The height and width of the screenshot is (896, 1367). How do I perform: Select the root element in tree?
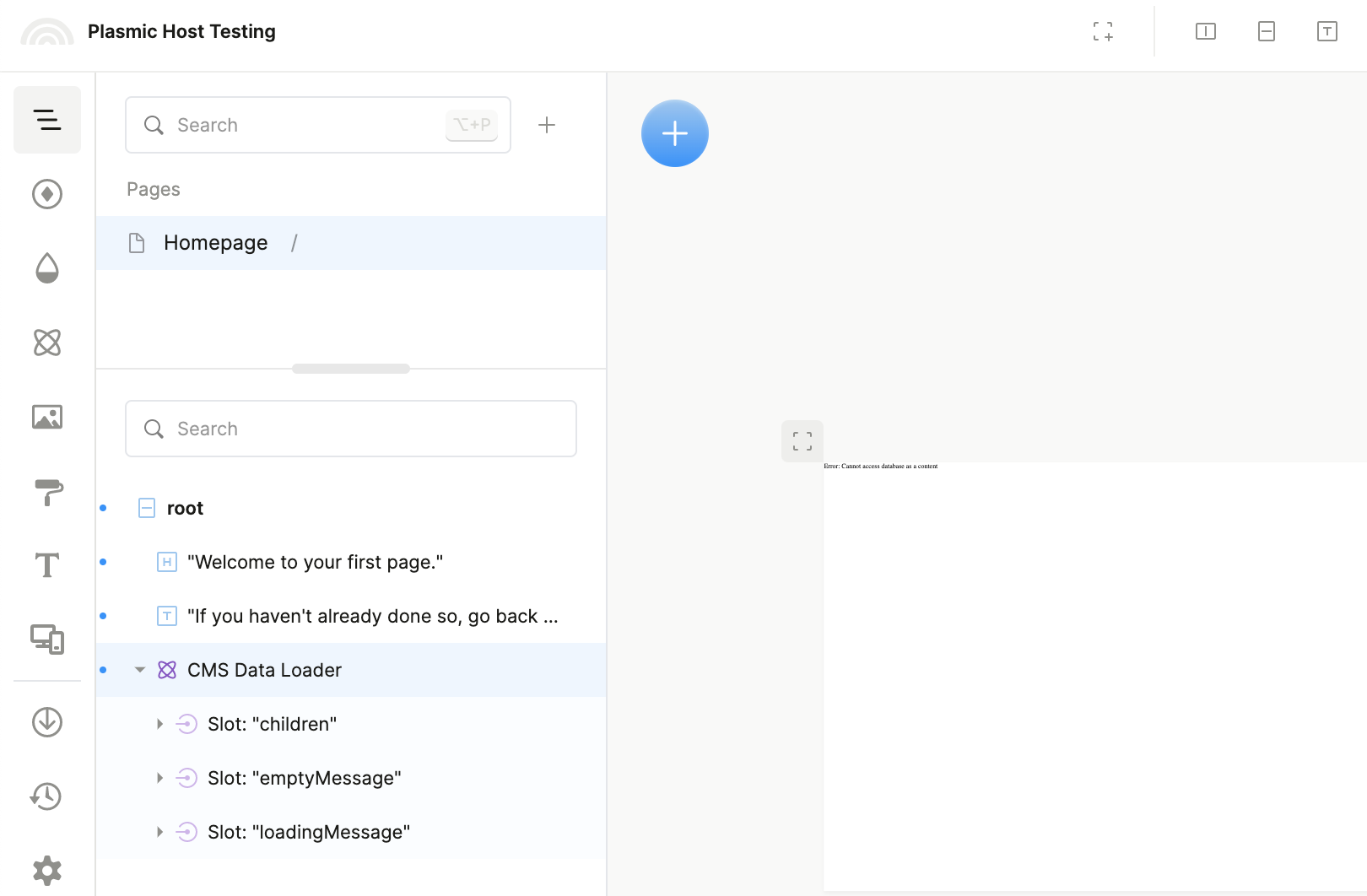click(185, 508)
